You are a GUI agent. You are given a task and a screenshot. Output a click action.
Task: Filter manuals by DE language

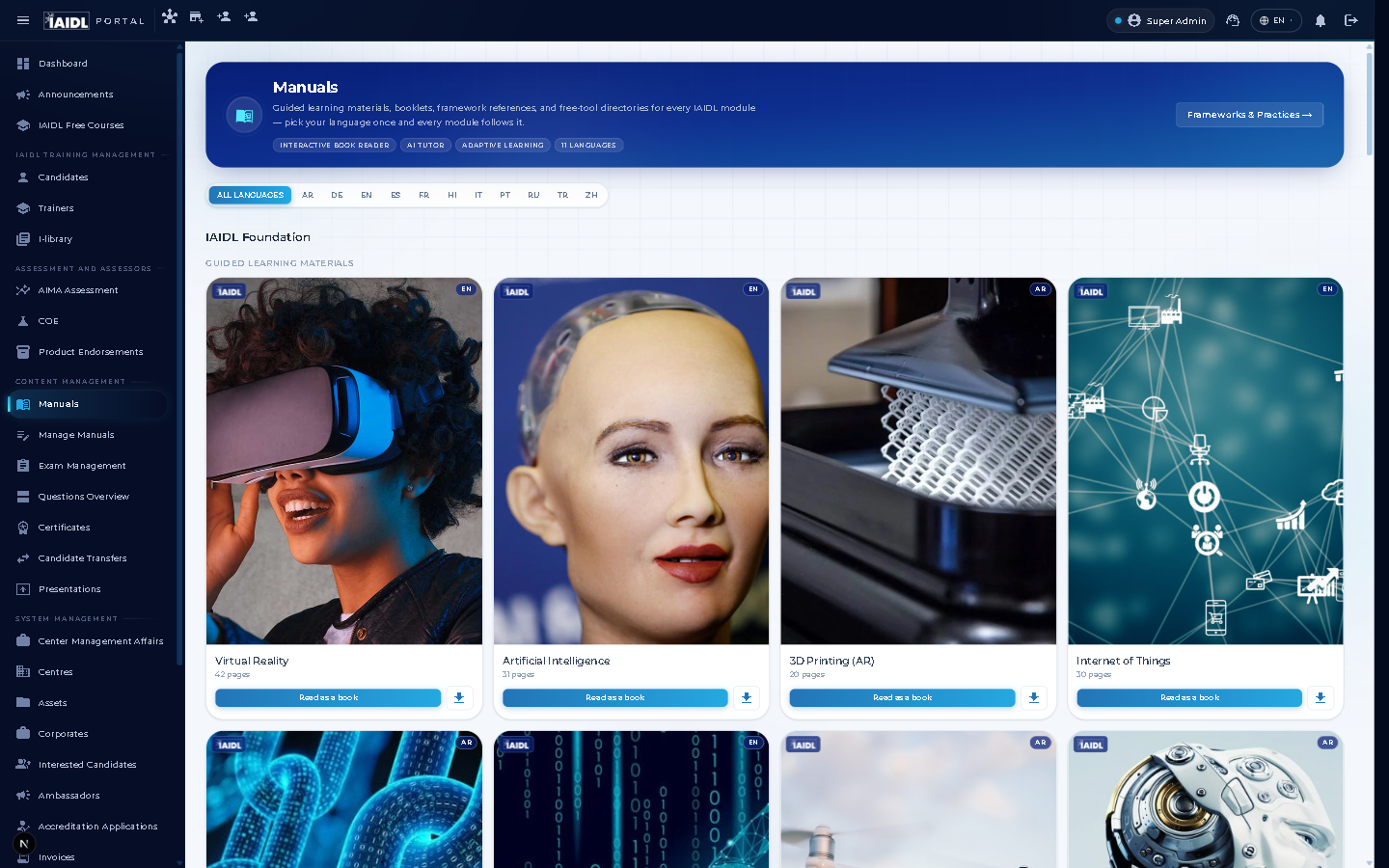pos(337,195)
